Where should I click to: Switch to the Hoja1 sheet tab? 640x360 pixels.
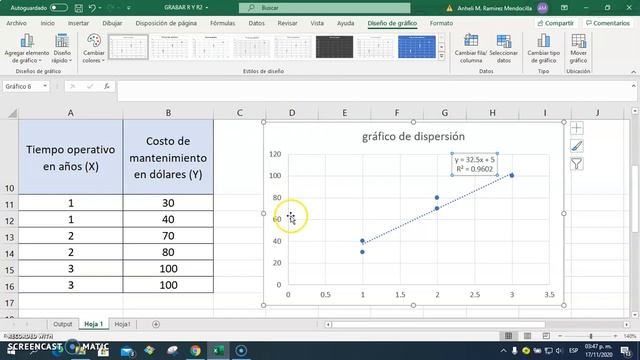122,324
